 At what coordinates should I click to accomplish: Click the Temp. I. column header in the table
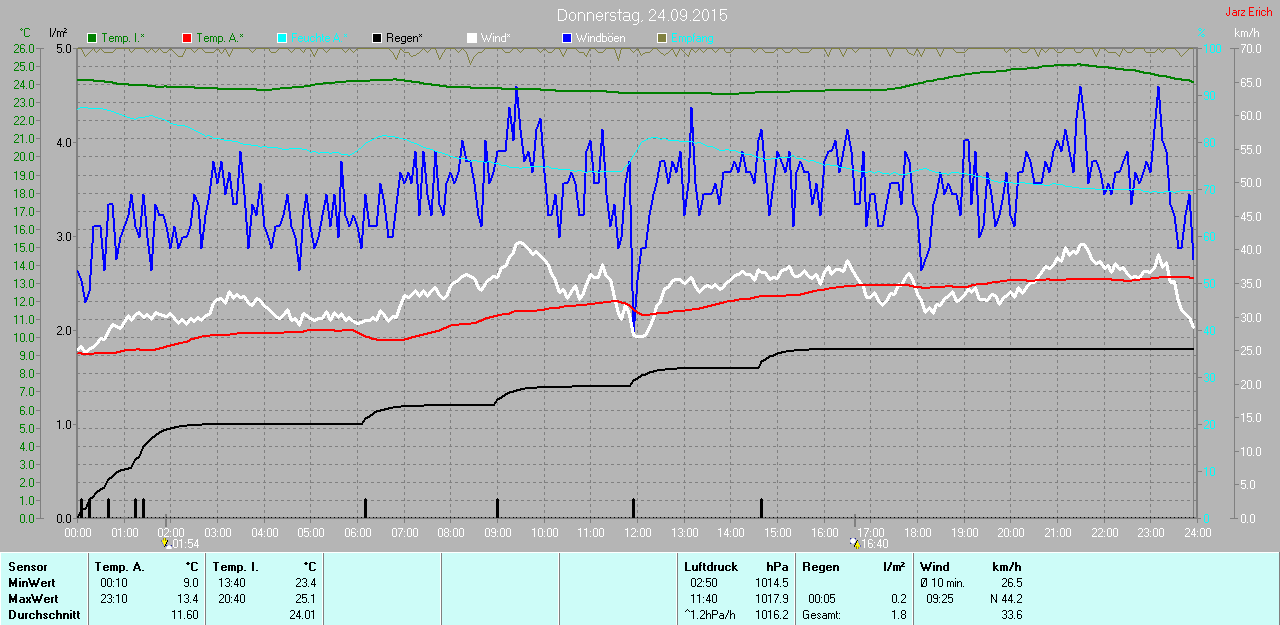(236, 567)
